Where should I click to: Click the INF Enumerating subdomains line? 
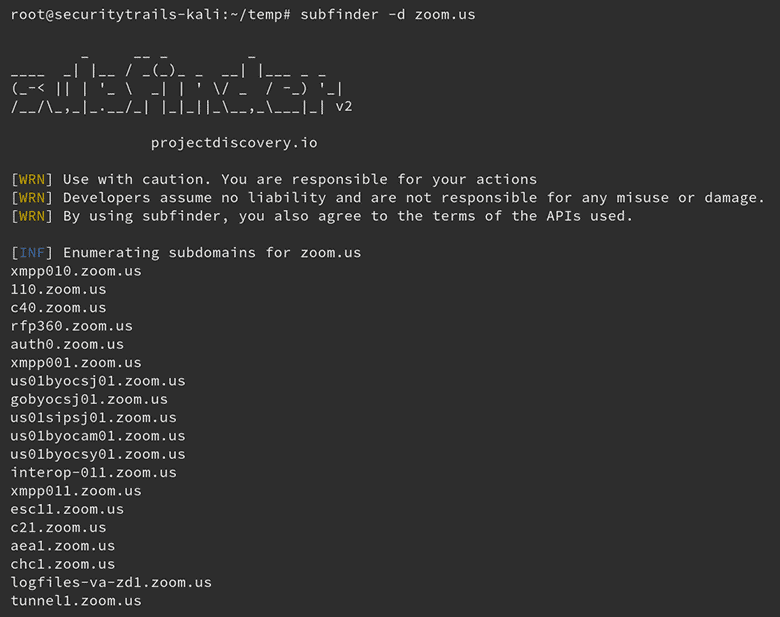point(186,253)
